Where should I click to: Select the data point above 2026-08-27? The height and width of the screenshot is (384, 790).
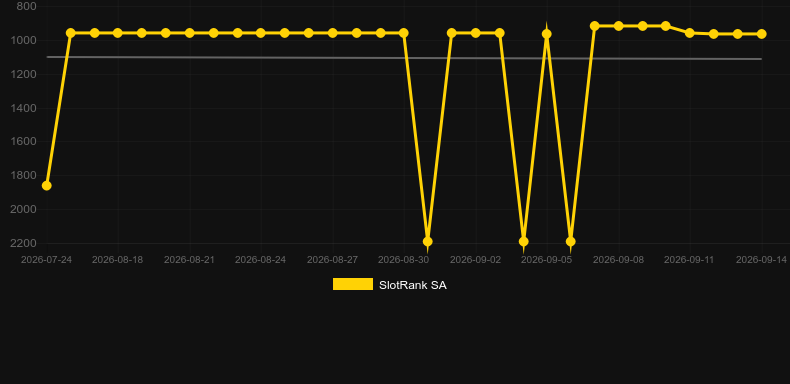tap(333, 33)
